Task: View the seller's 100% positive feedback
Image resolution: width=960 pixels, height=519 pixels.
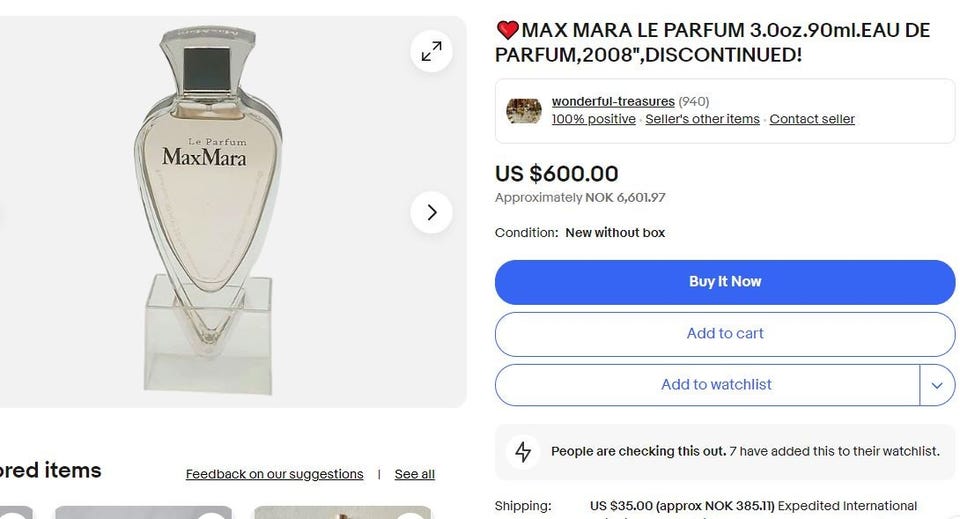Action: coord(593,119)
